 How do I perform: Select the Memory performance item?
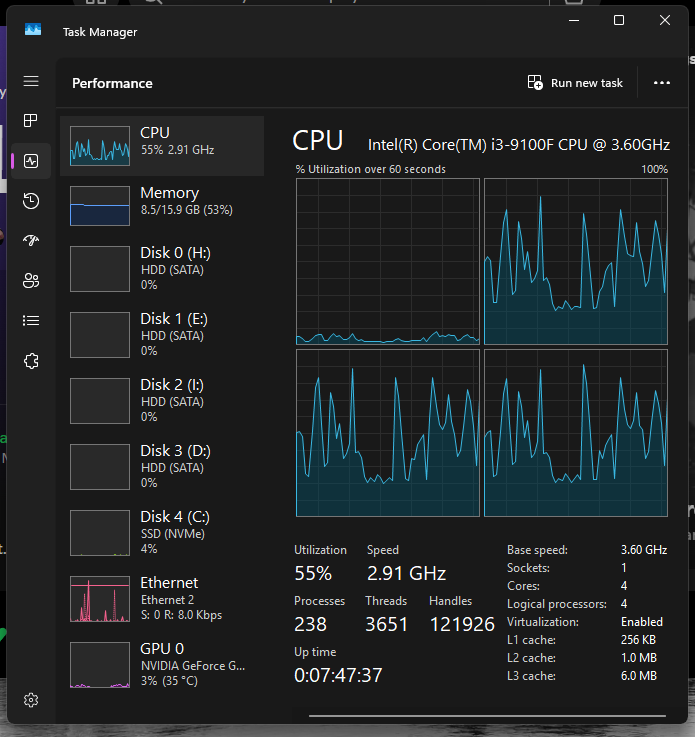(x=162, y=206)
